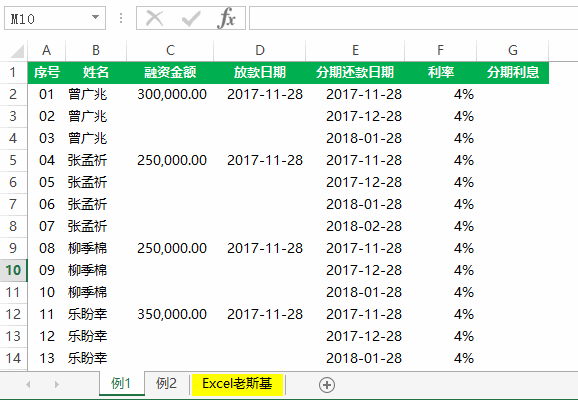Select serial number cell 07
The width and height of the screenshot is (578, 400).
46,226
